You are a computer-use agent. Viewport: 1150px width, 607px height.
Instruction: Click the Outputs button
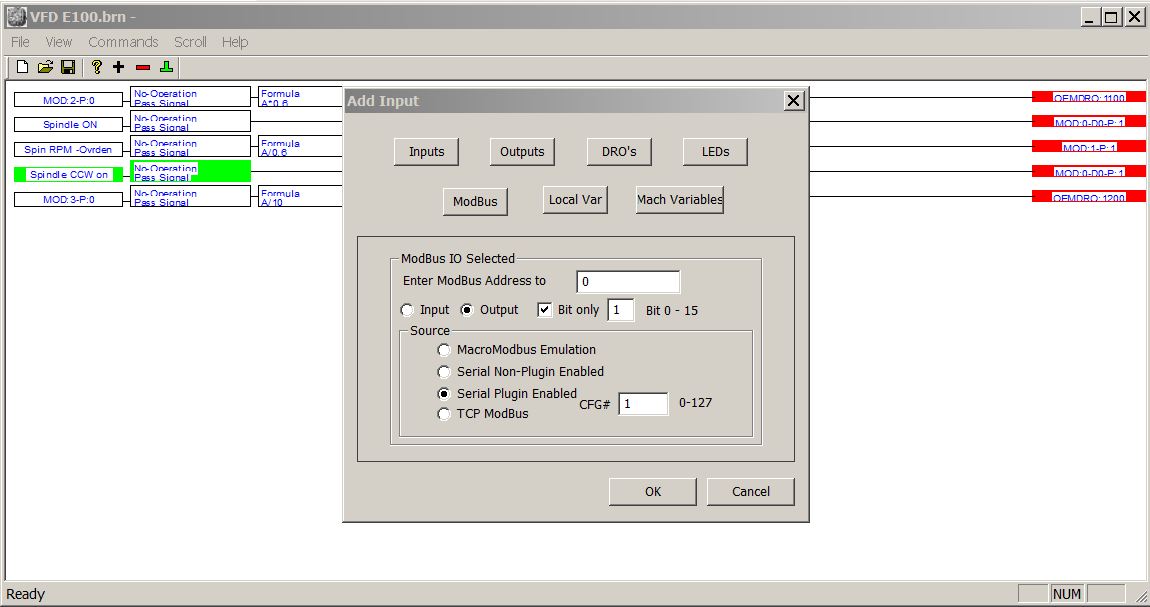[522, 152]
